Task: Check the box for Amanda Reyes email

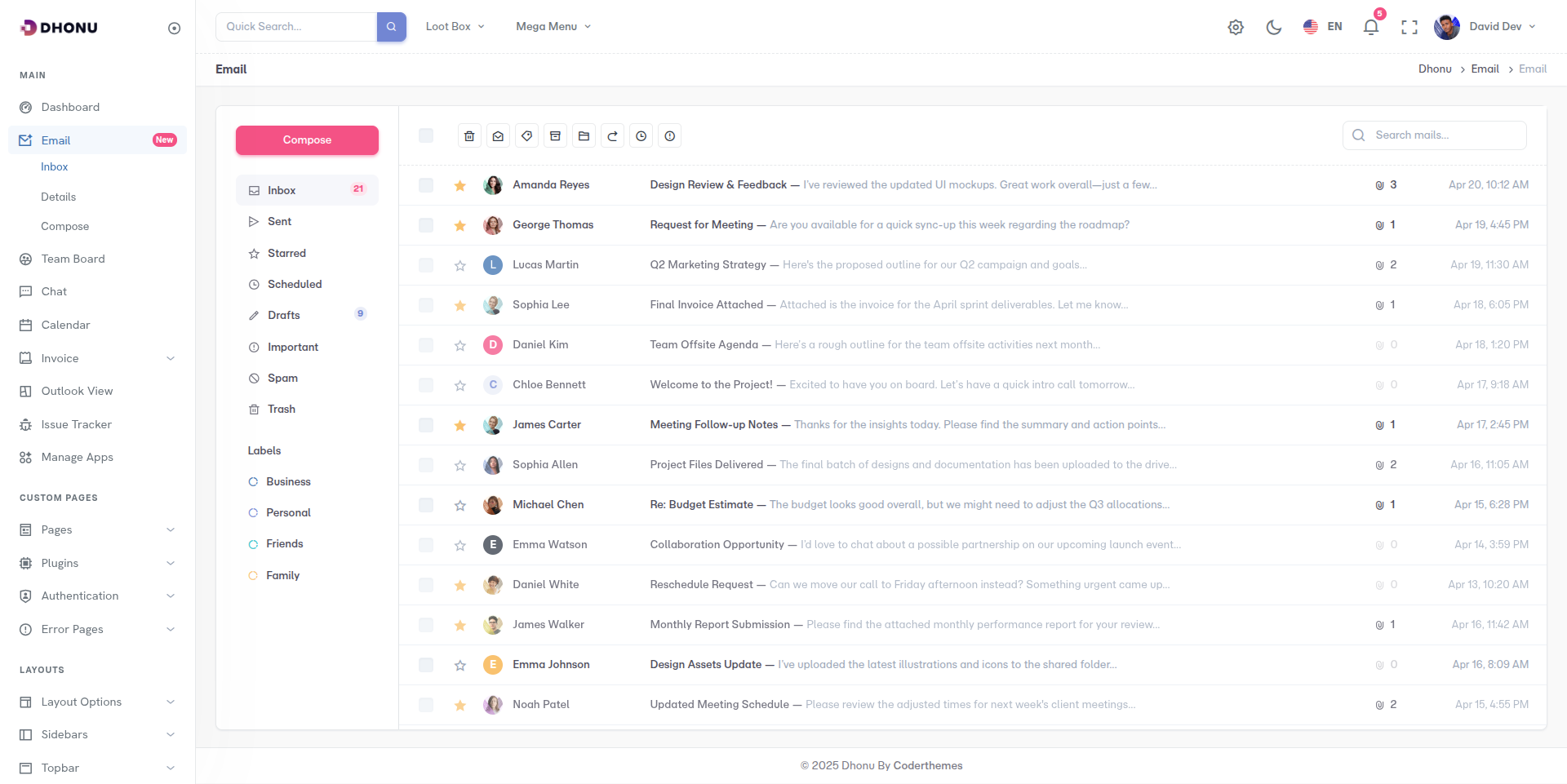Action: click(426, 185)
